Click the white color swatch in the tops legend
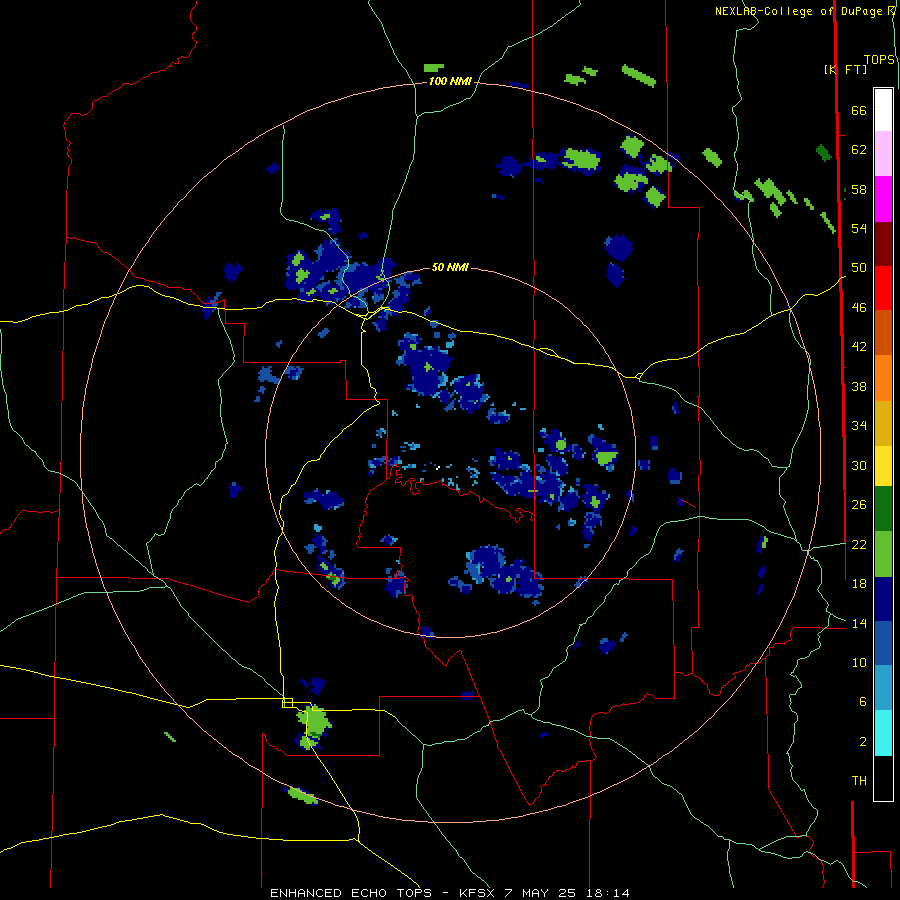Screen dimensions: 900x900 tap(883, 110)
